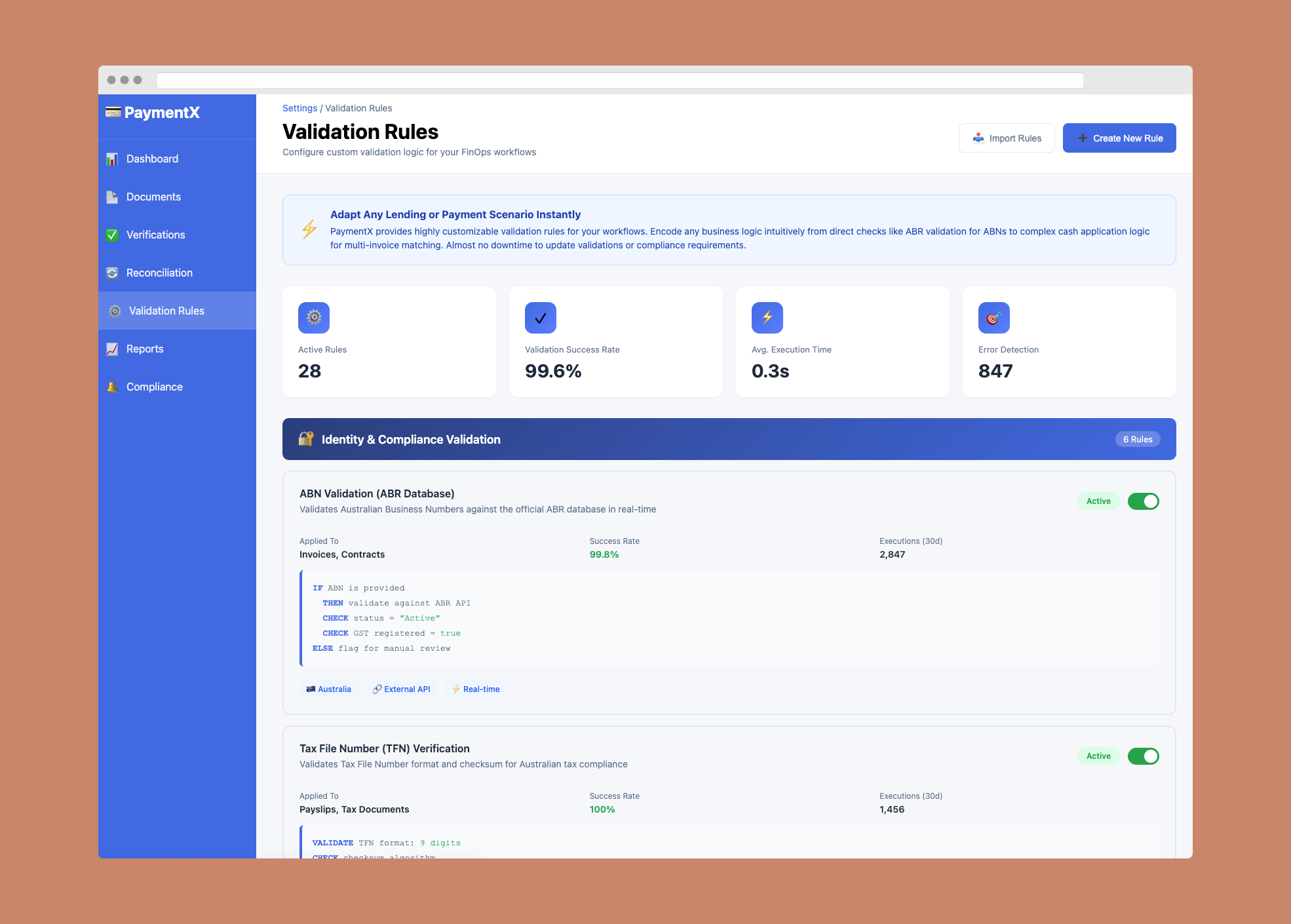Open the Reports menu item
This screenshot has height=924, width=1291.
click(145, 349)
